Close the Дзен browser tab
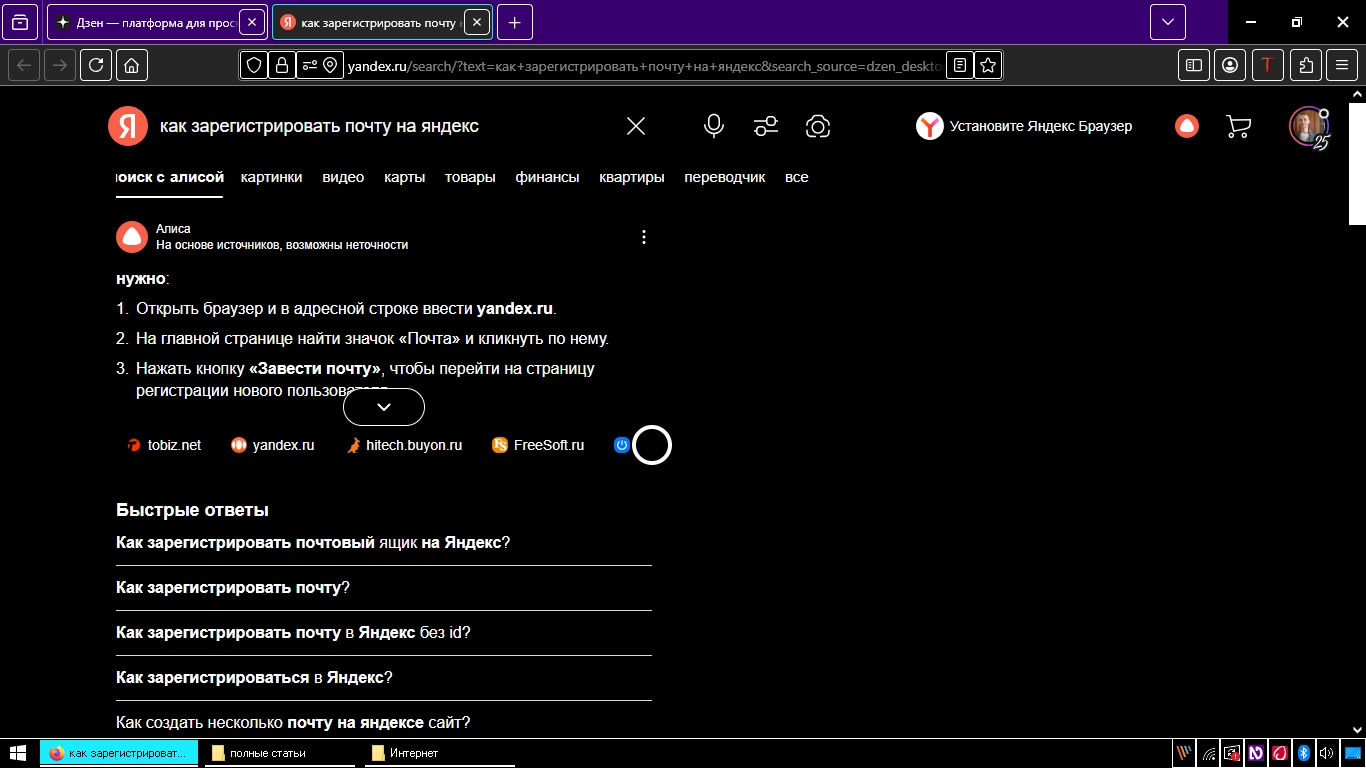1366x768 pixels. (252, 22)
